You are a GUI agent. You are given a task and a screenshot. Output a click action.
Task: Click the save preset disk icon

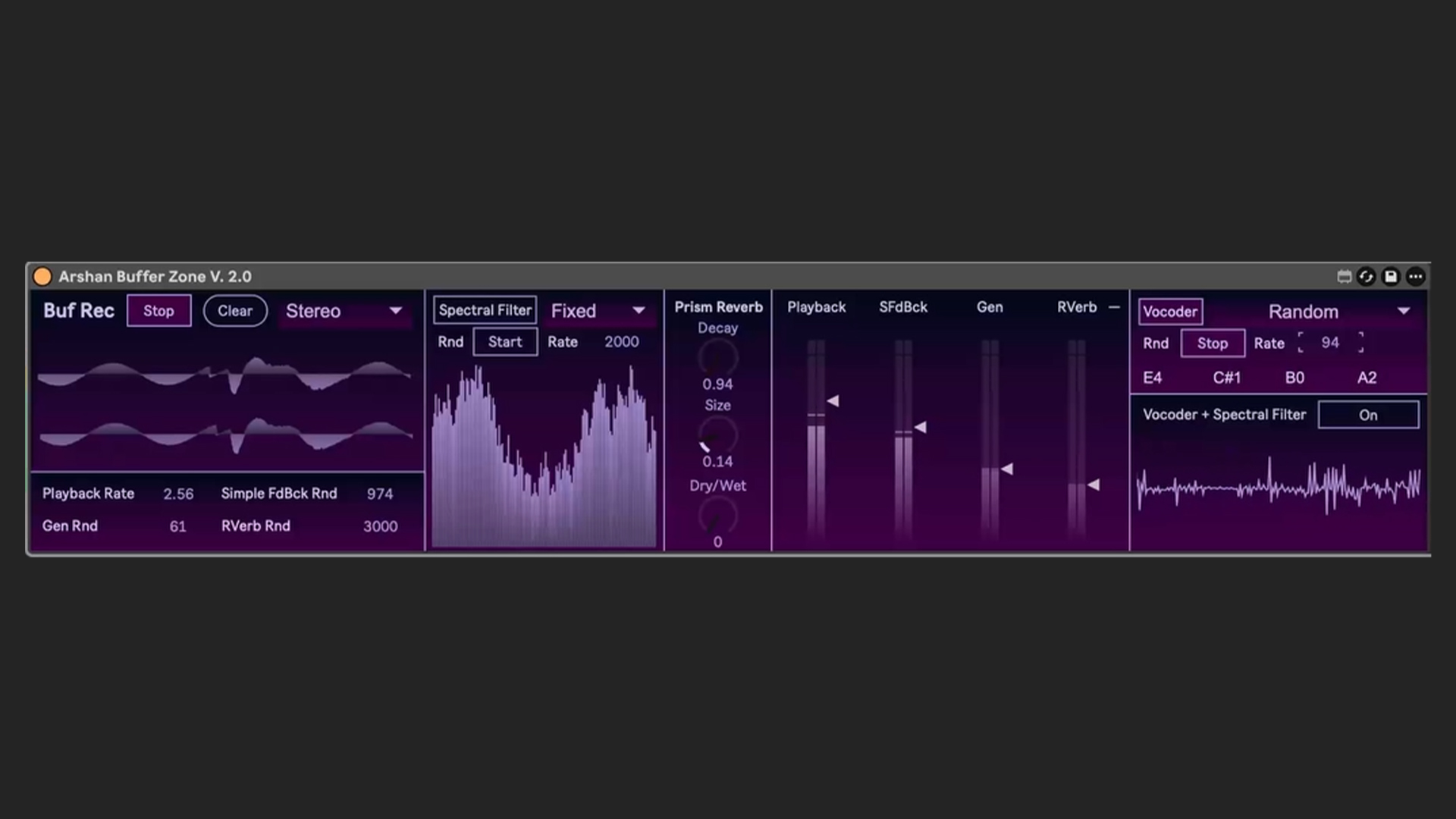[1391, 277]
